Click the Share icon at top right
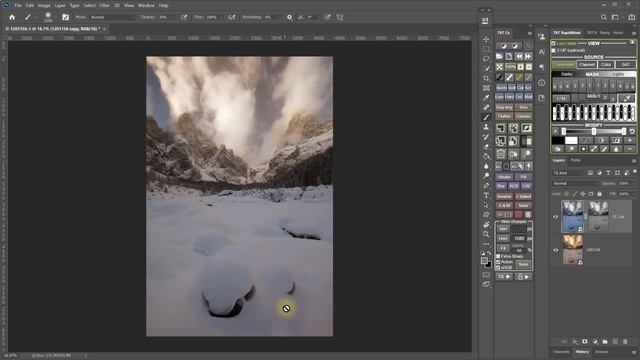This screenshot has height=360, width=640. 632,17
